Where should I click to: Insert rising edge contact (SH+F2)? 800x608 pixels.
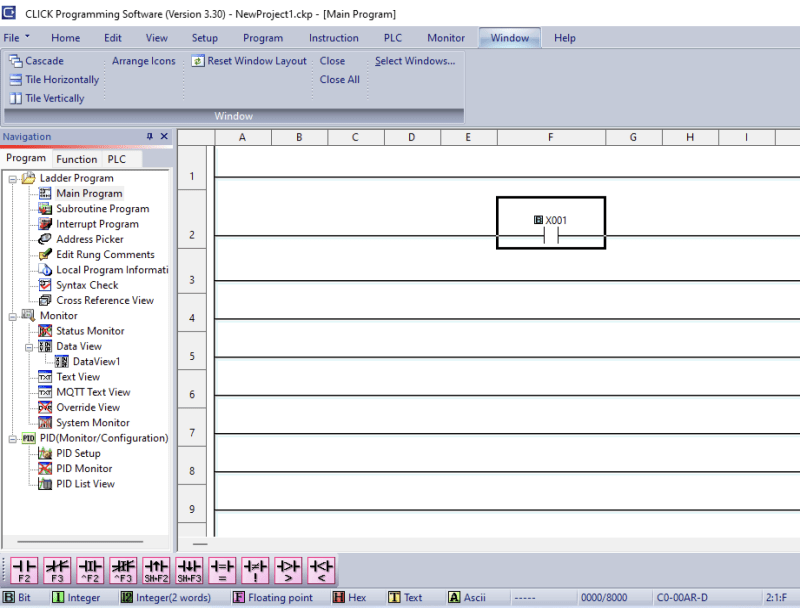point(156,570)
